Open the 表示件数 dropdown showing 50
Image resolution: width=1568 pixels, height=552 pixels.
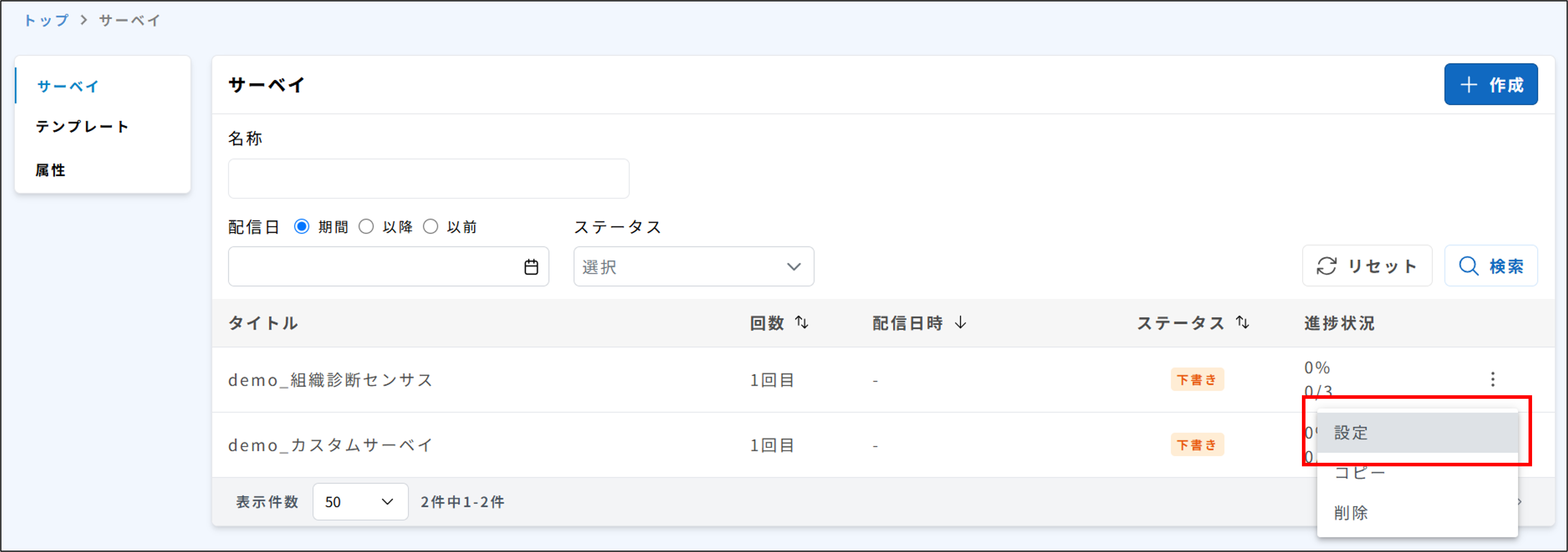point(360,502)
